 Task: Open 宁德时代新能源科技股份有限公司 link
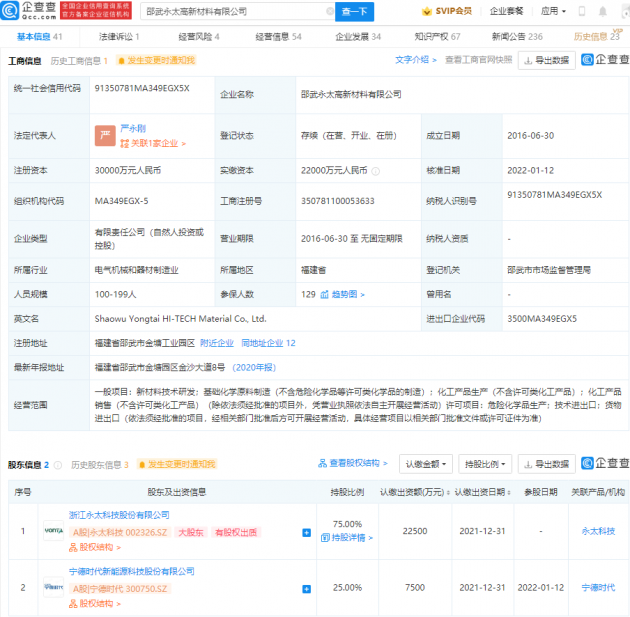pyautogui.click(x=131, y=572)
